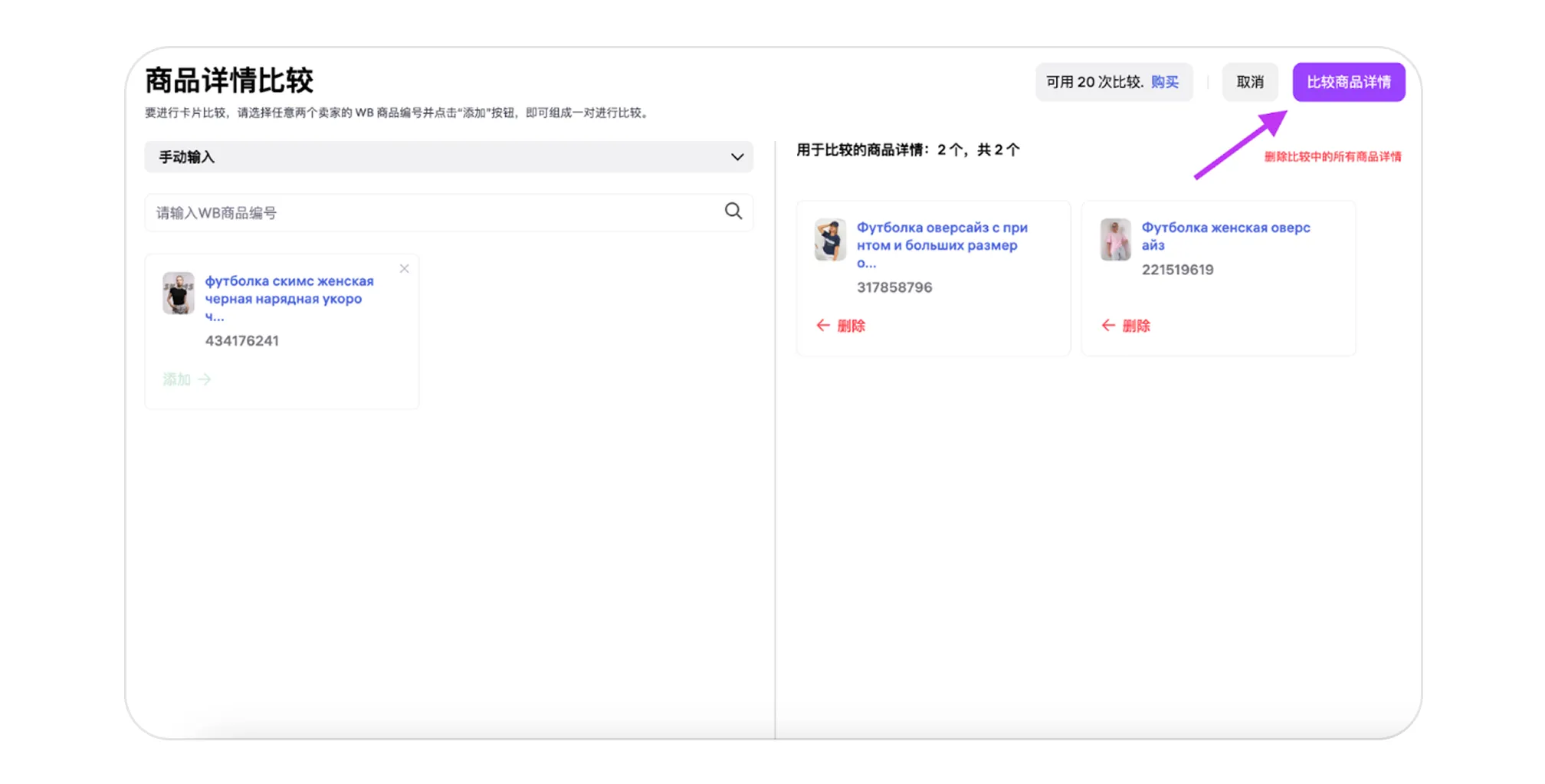1545x784 pixels.
Task: Follow the 购买 link to buy comparisons
Action: pyautogui.click(x=1164, y=82)
